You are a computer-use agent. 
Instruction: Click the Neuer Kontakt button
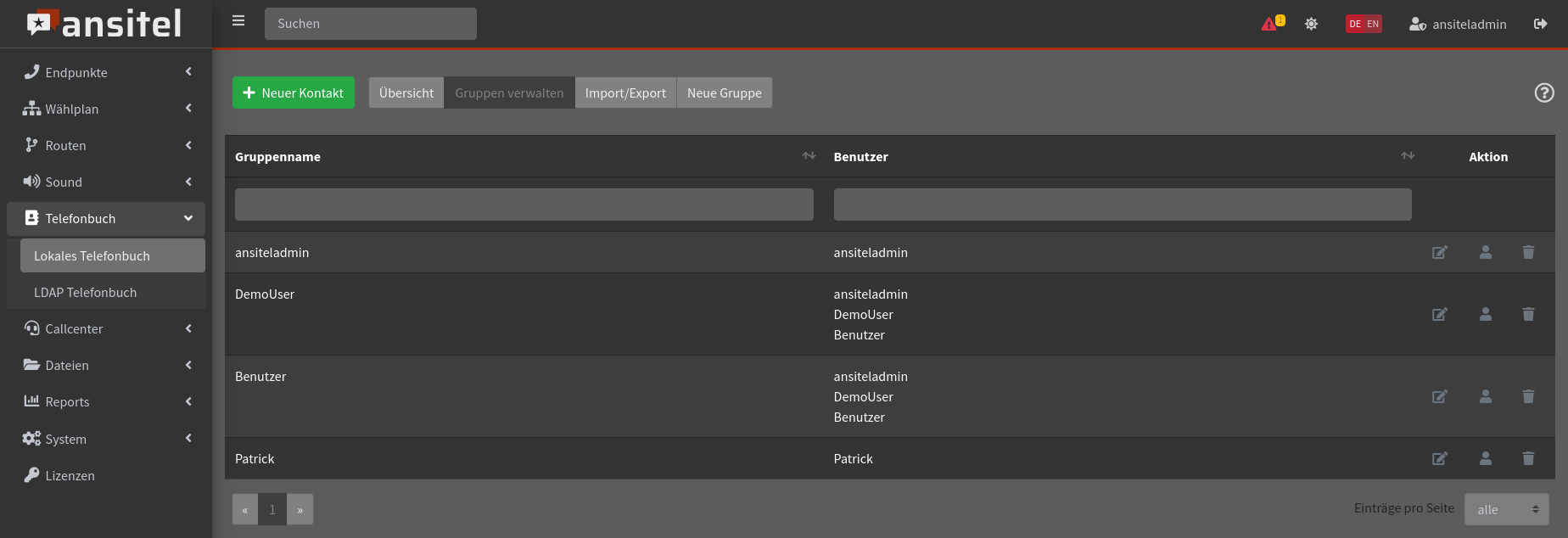pos(294,92)
